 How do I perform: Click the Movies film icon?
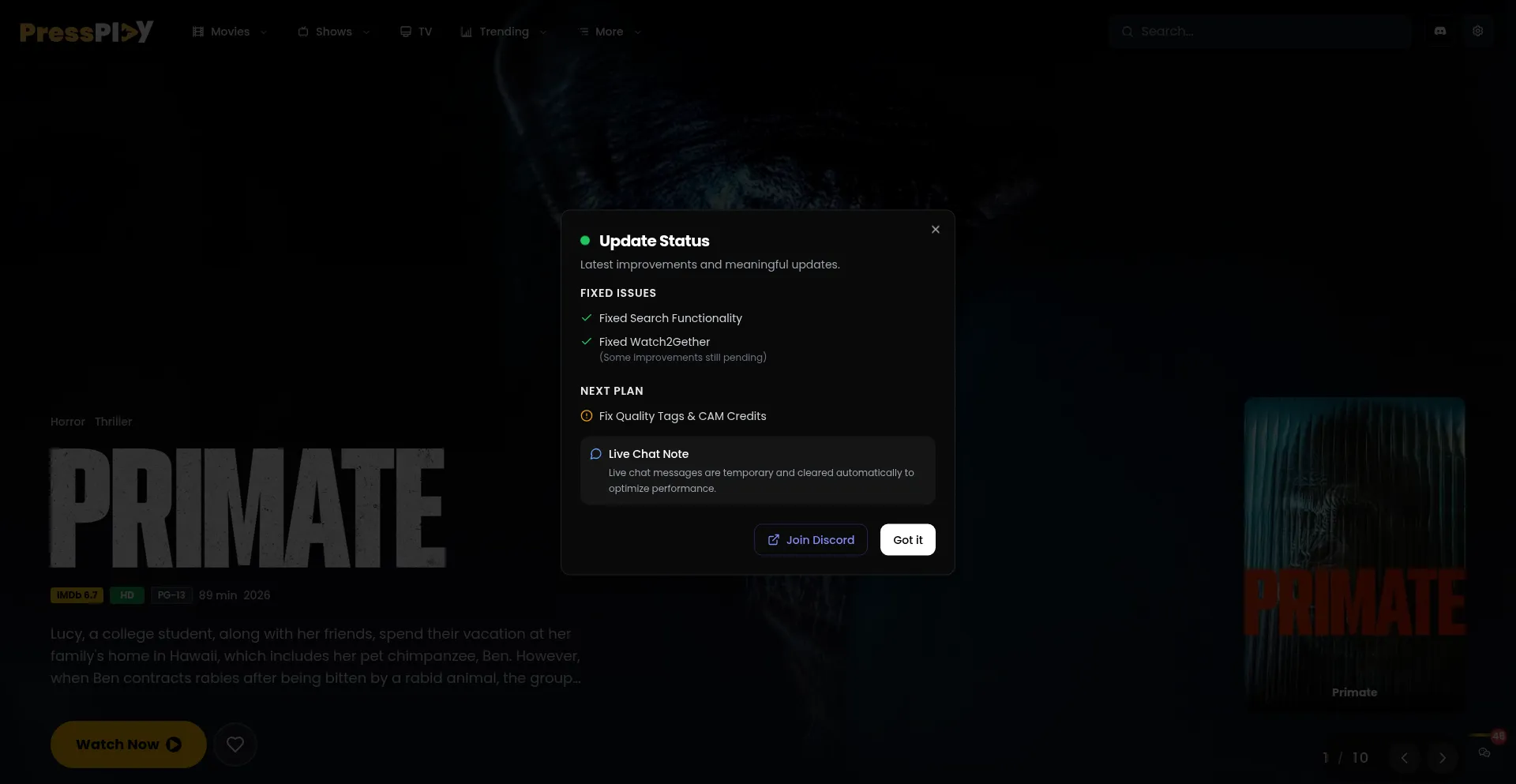click(198, 32)
